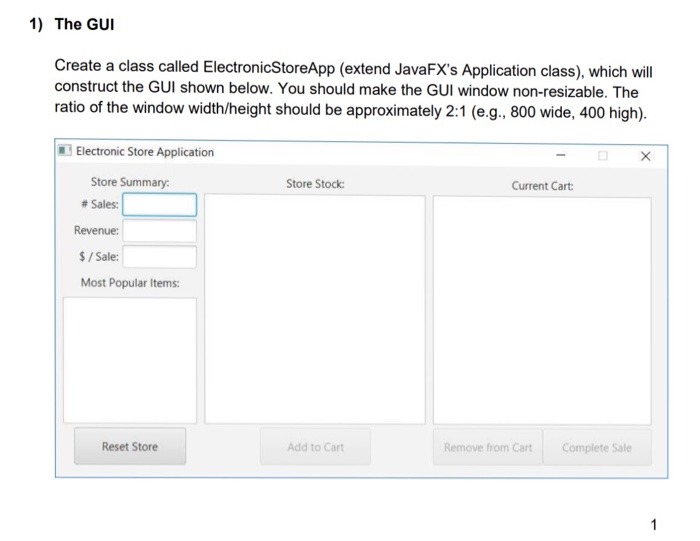This screenshot has width=700, height=541.
Task: Select the Current Cart list box
Action: tap(542, 311)
